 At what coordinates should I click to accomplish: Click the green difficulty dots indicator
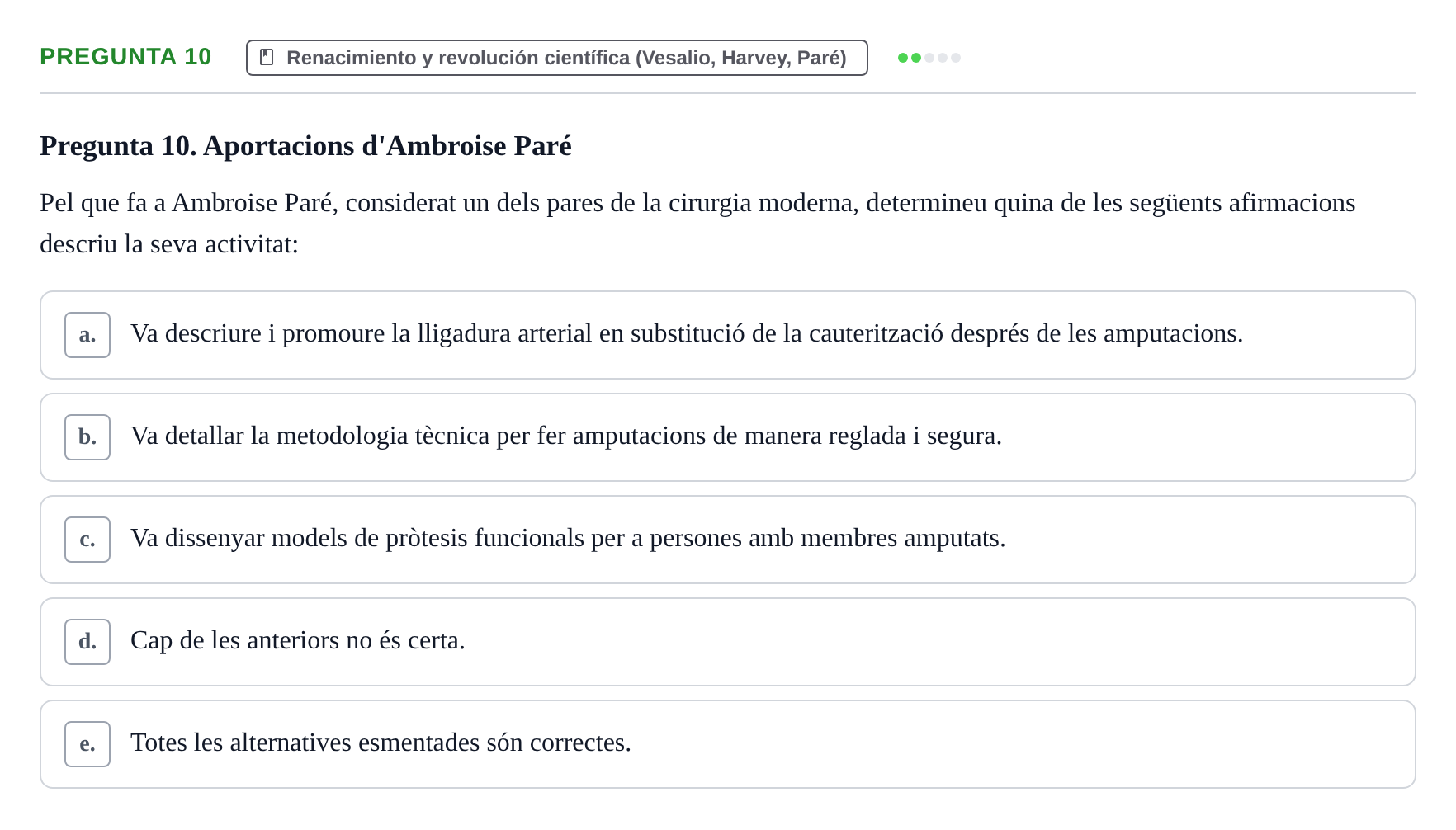click(x=929, y=58)
